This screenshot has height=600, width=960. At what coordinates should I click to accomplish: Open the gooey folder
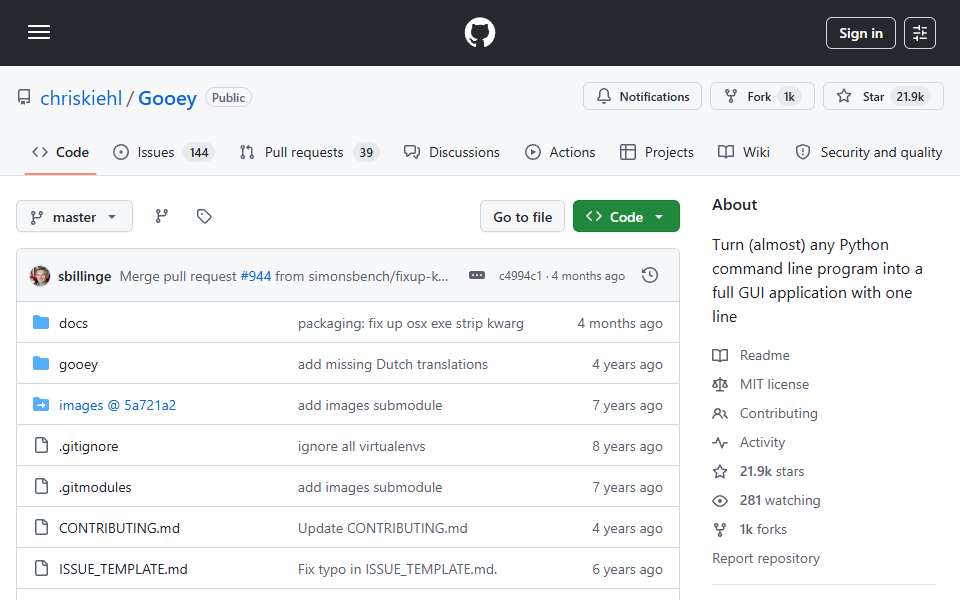tap(78, 364)
